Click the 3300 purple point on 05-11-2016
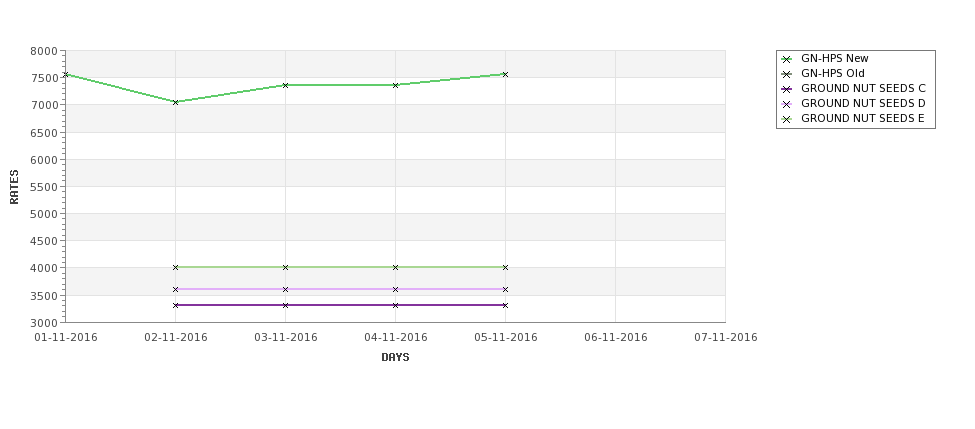 click(x=505, y=305)
